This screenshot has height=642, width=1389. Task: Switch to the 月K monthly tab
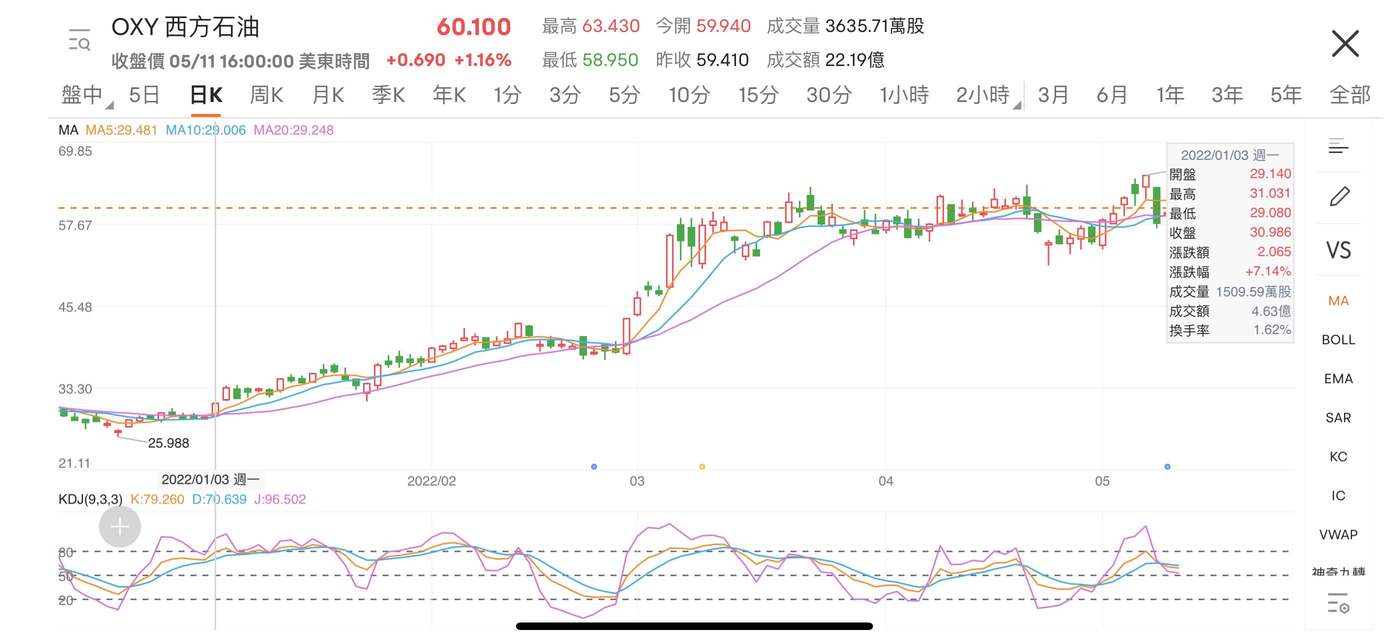point(327,95)
